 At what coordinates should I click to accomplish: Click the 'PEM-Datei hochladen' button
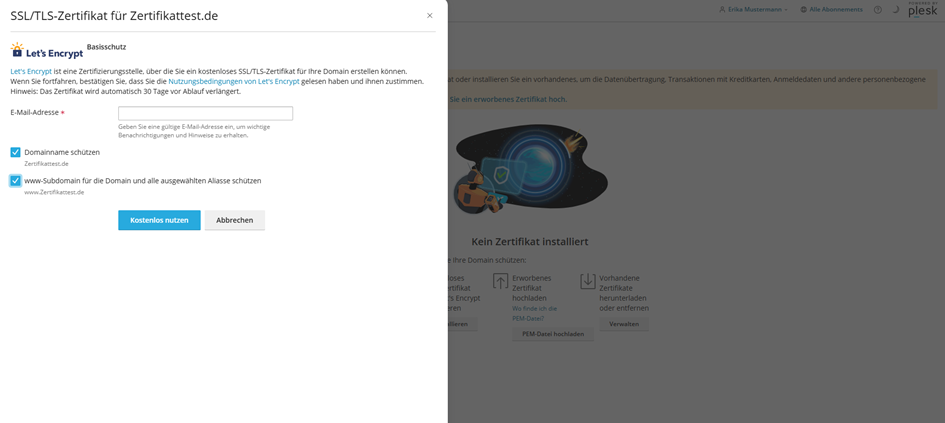(553, 334)
